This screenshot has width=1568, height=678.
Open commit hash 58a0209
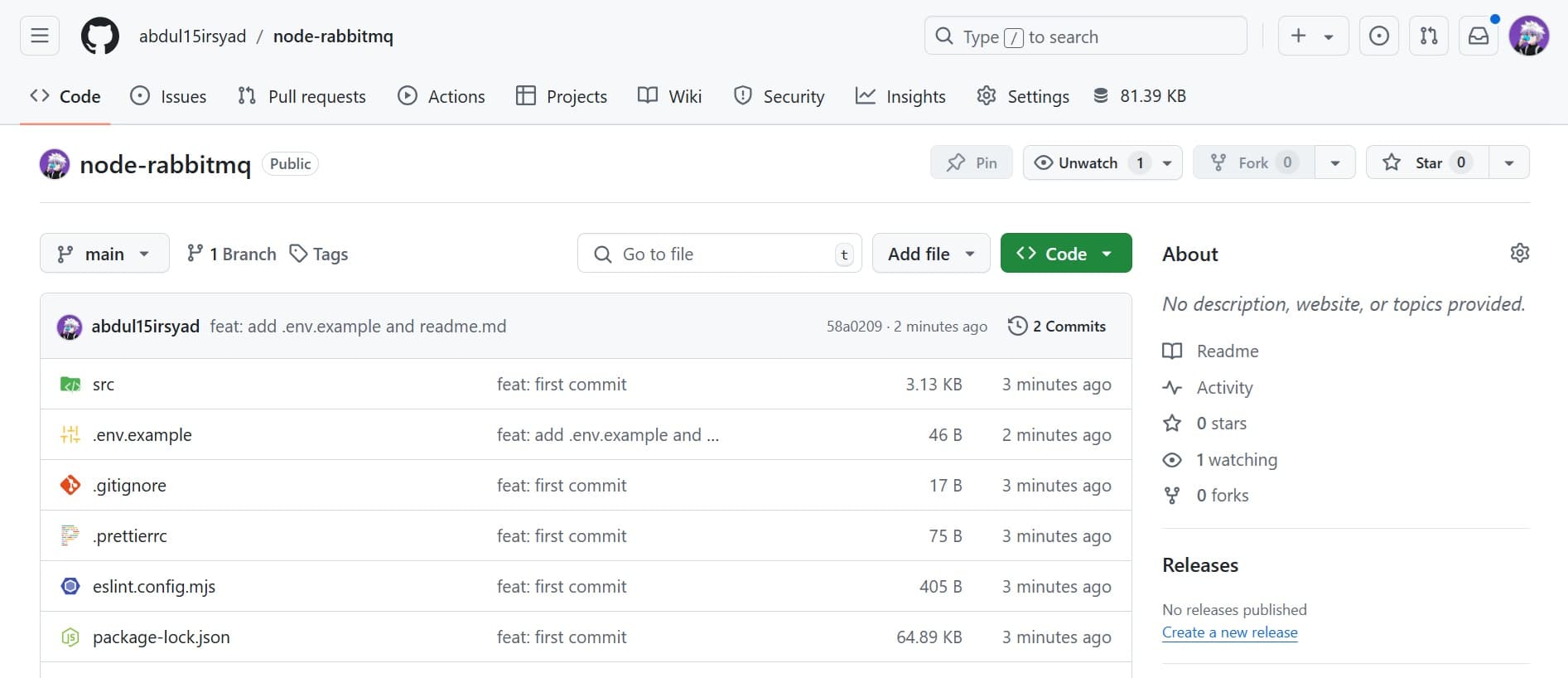coord(854,327)
